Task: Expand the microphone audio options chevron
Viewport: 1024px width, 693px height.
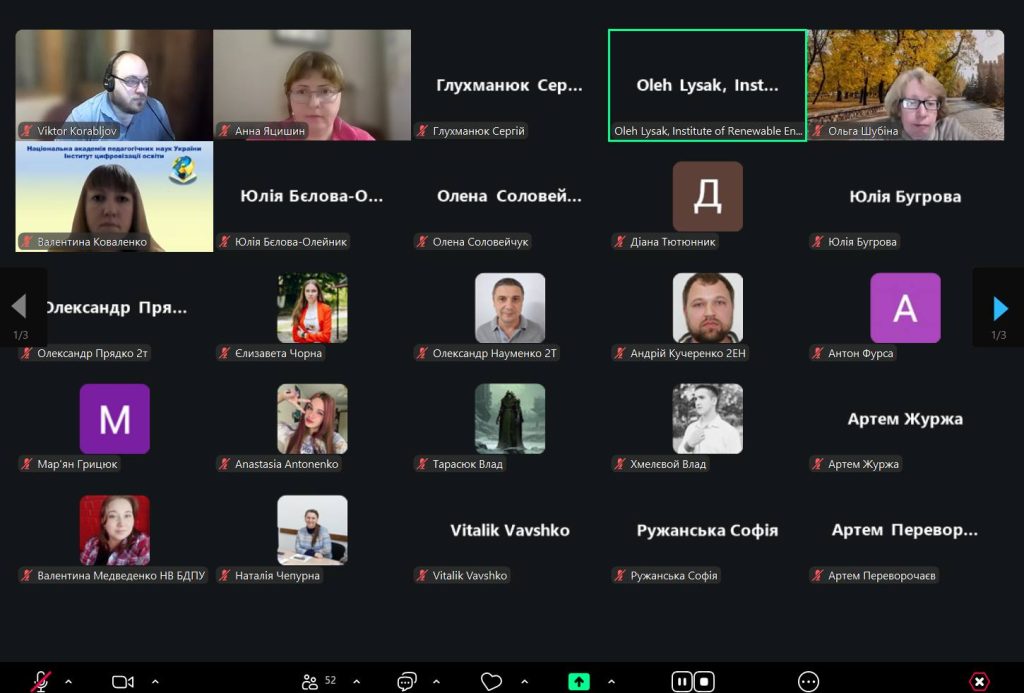Action: coord(68,681)
